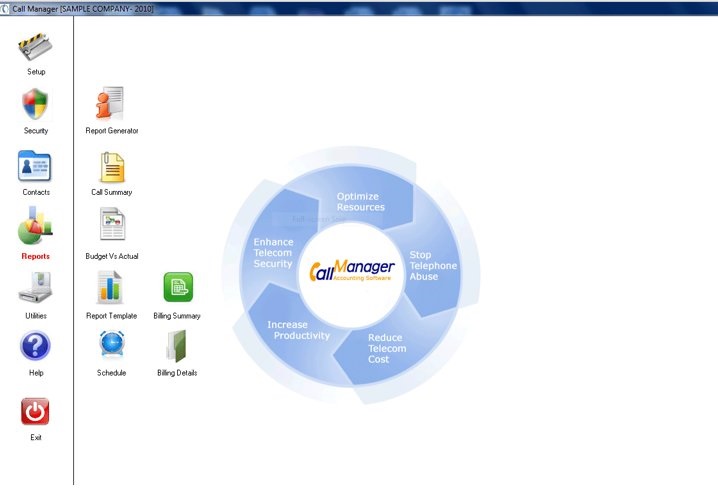Screen dimensions: 718x489
Task: Click the Security label
Action: pos(36,131)
